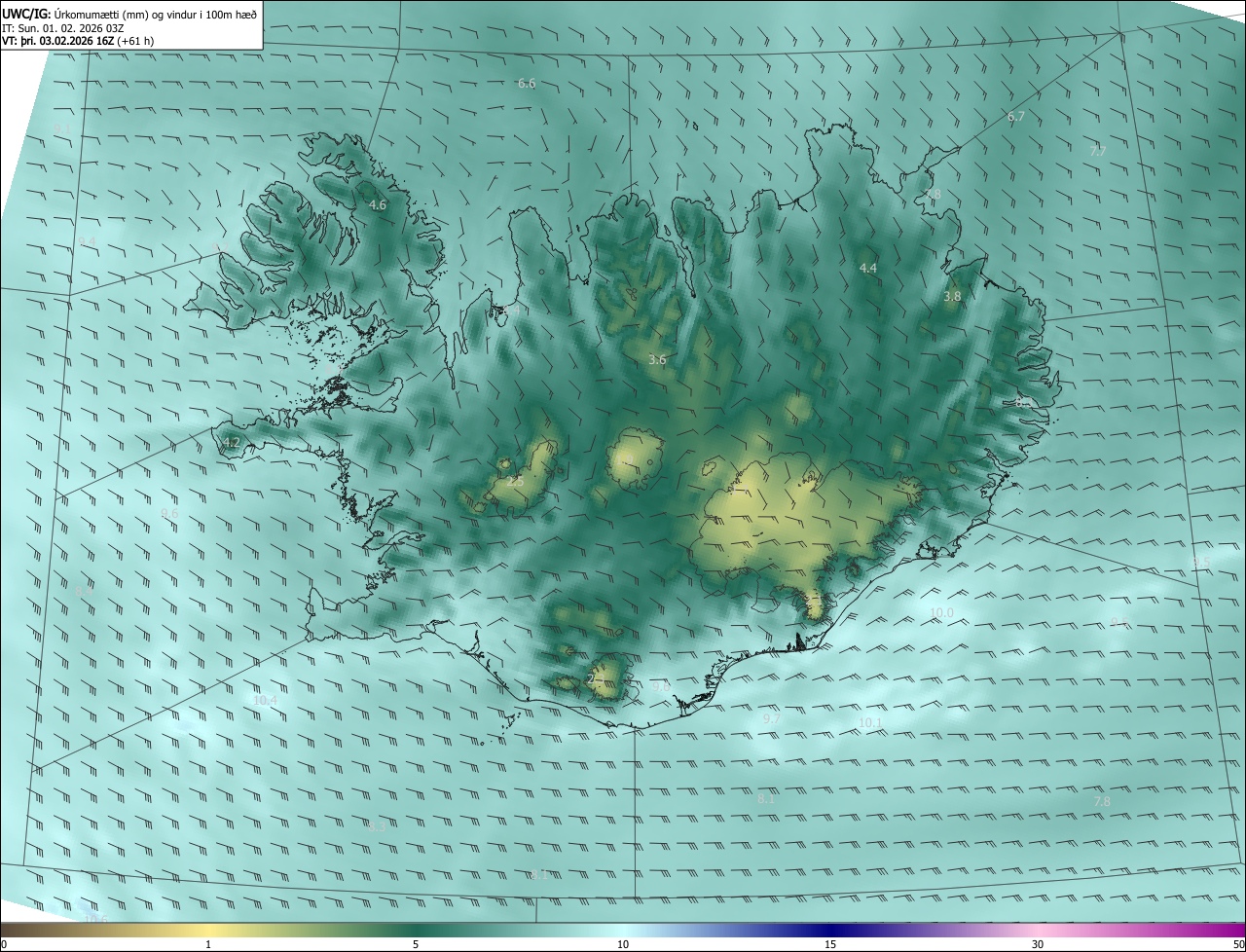Click the 8.1 value label in the southern sea
The height and width of the screenshot is (952, 1246).
[766, 799]
